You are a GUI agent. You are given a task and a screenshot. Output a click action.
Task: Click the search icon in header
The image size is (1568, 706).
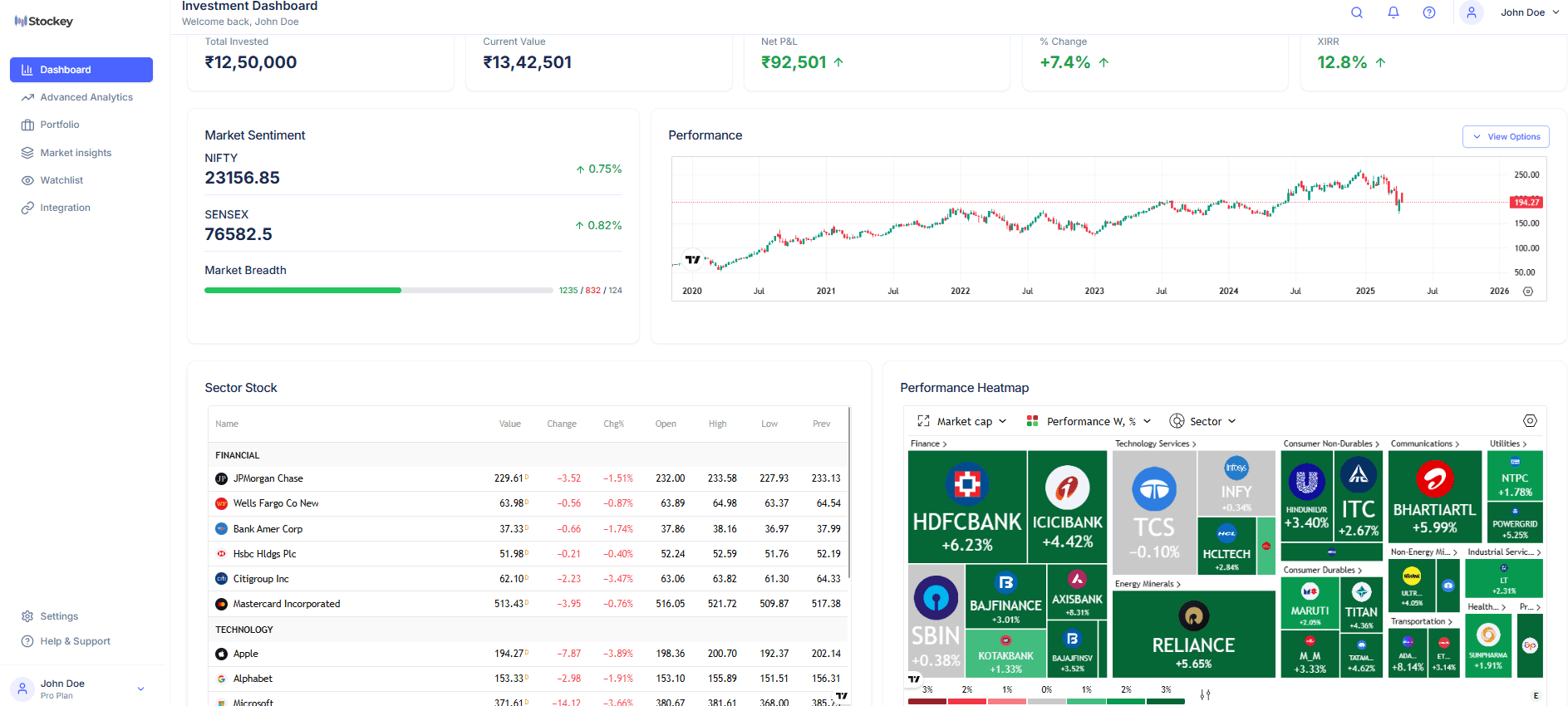[x=1357, y=12]
